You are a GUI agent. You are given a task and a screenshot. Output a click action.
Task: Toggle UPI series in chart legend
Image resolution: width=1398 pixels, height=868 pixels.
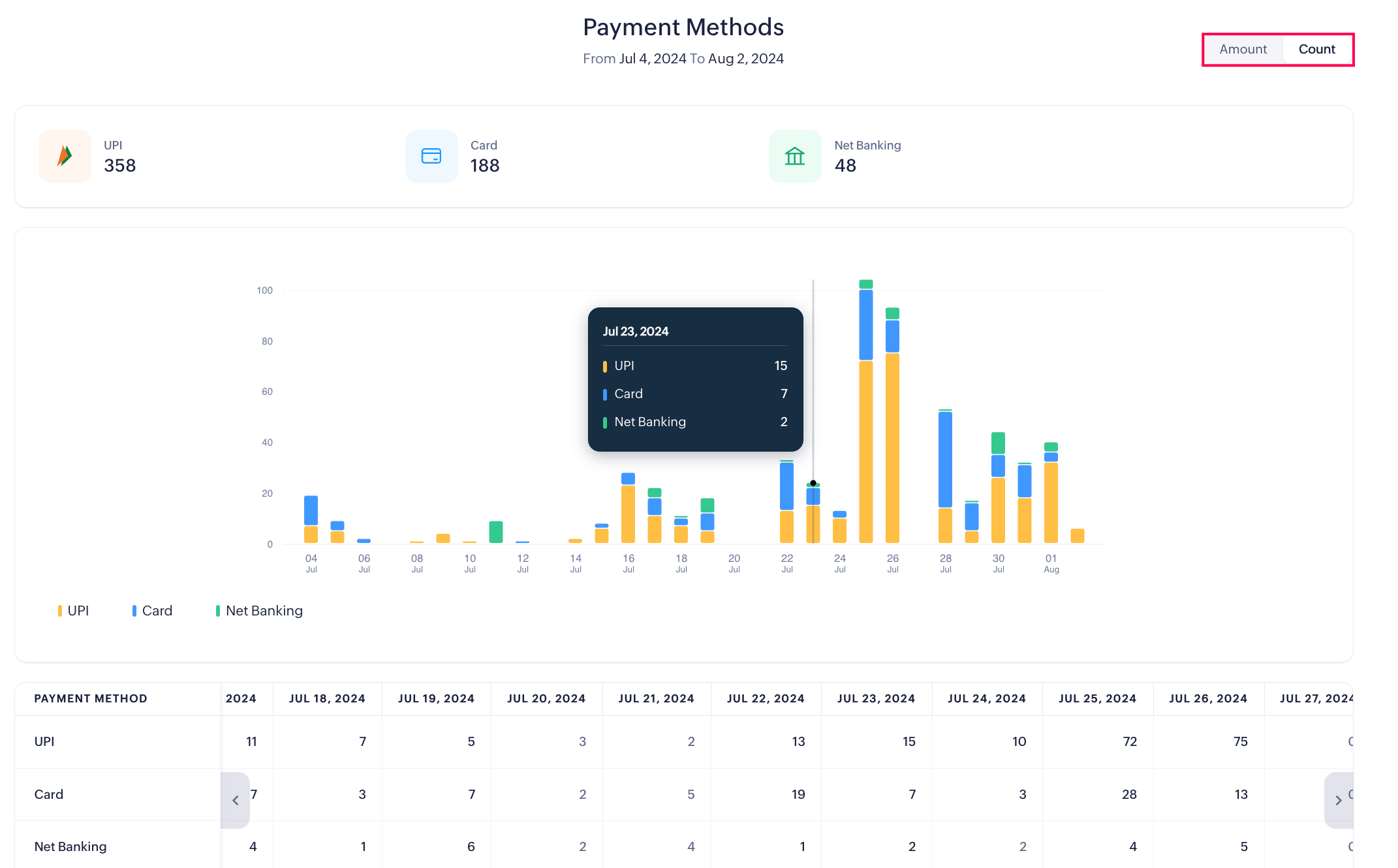(73, 611)
